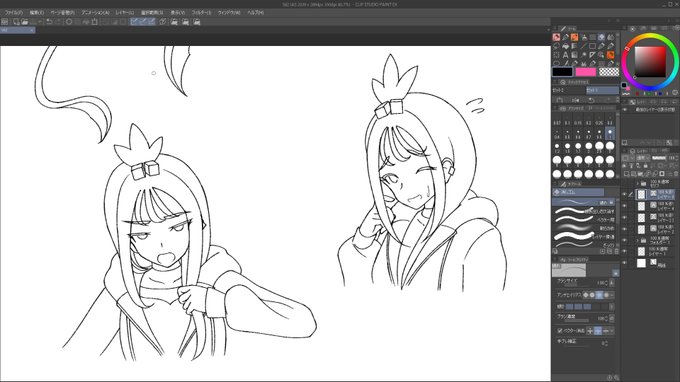Toggle the first highlighted snap-to-ruler button
Image resolution: width=680 pixels, height=382 pixels.
pyautogui.click(x=134, y=22)
